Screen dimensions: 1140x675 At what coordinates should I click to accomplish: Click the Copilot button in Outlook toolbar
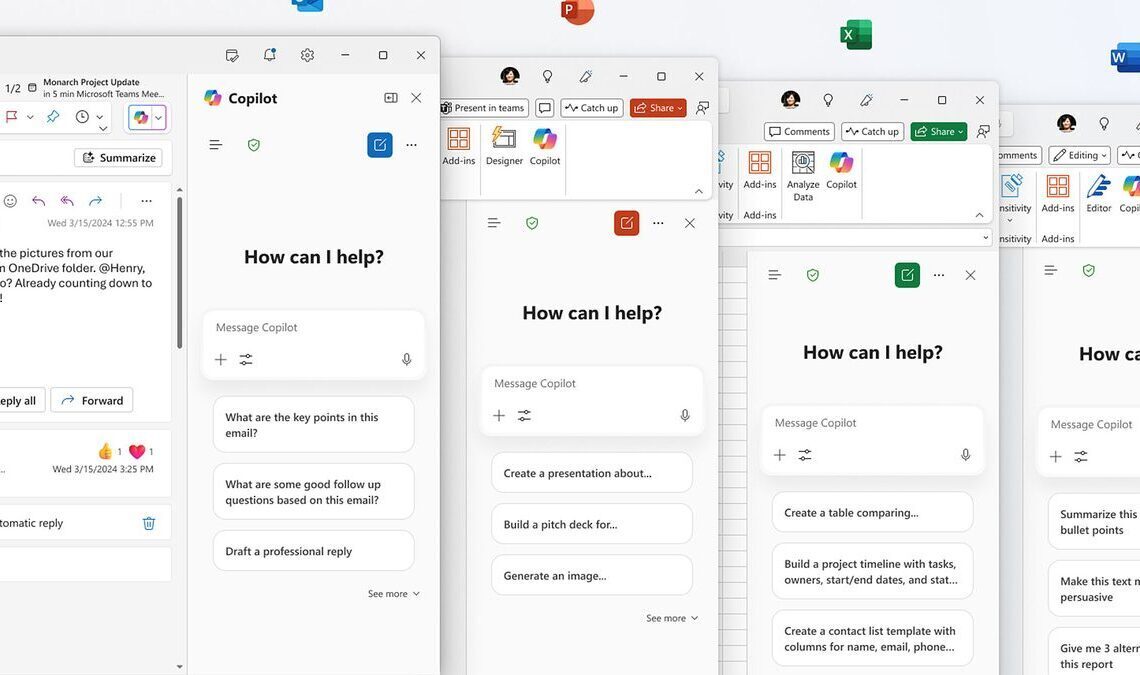pos(140,117)
